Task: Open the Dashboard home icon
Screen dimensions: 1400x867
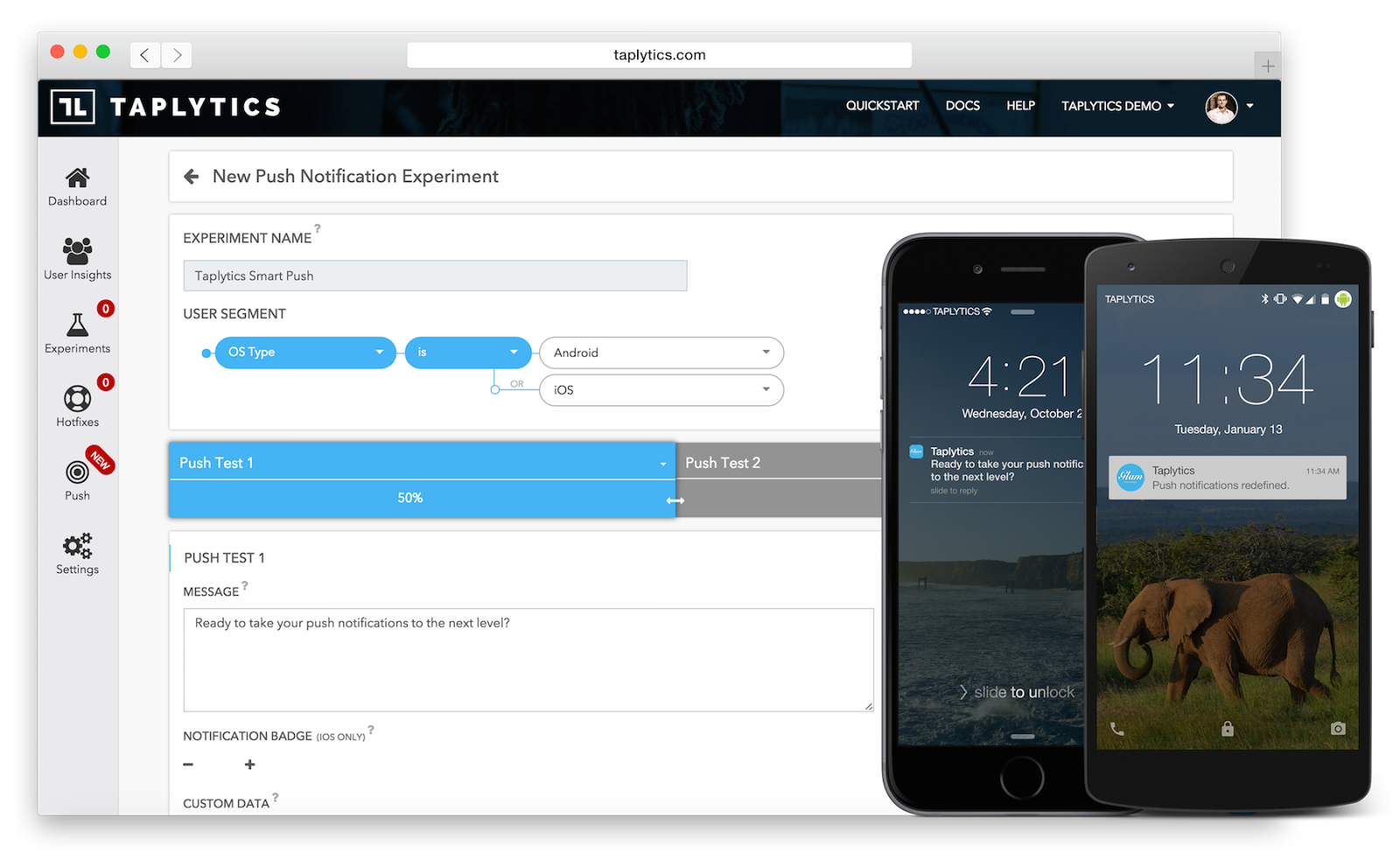Action: tap(77, 178)
